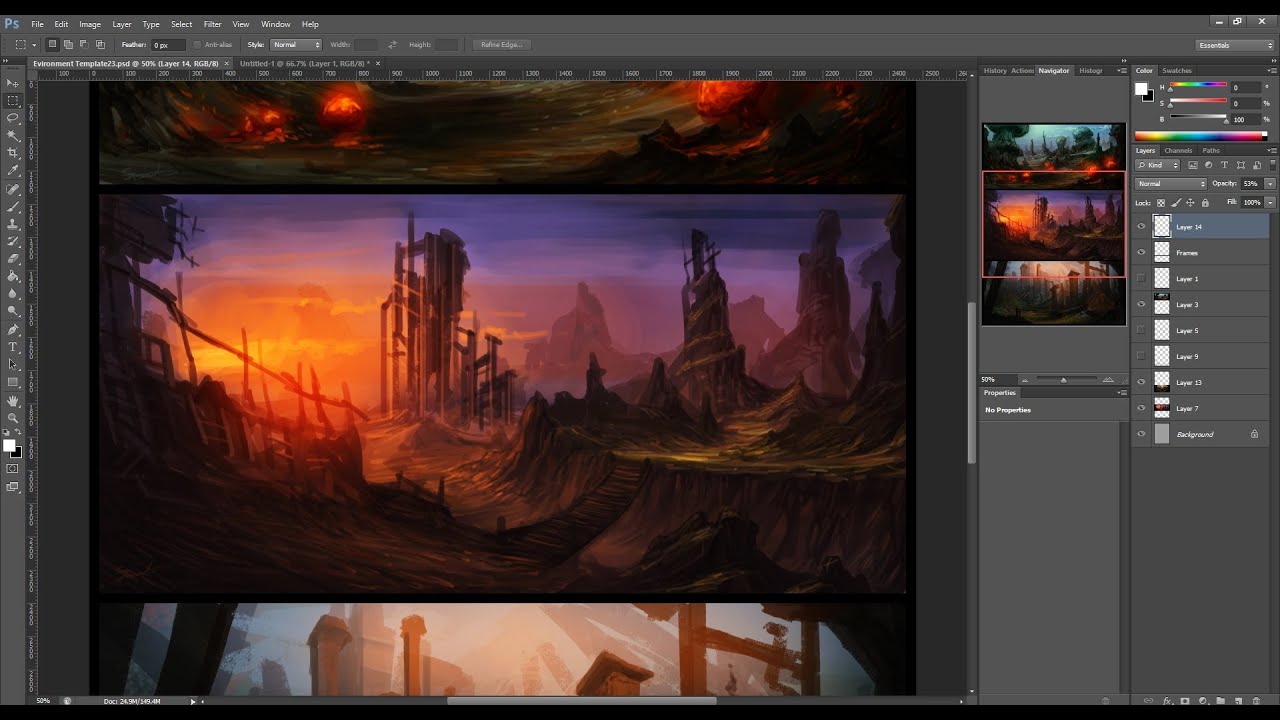
Task: Select the Eyedropper tool
Action: pyautogui.click(x=13, y=171)
